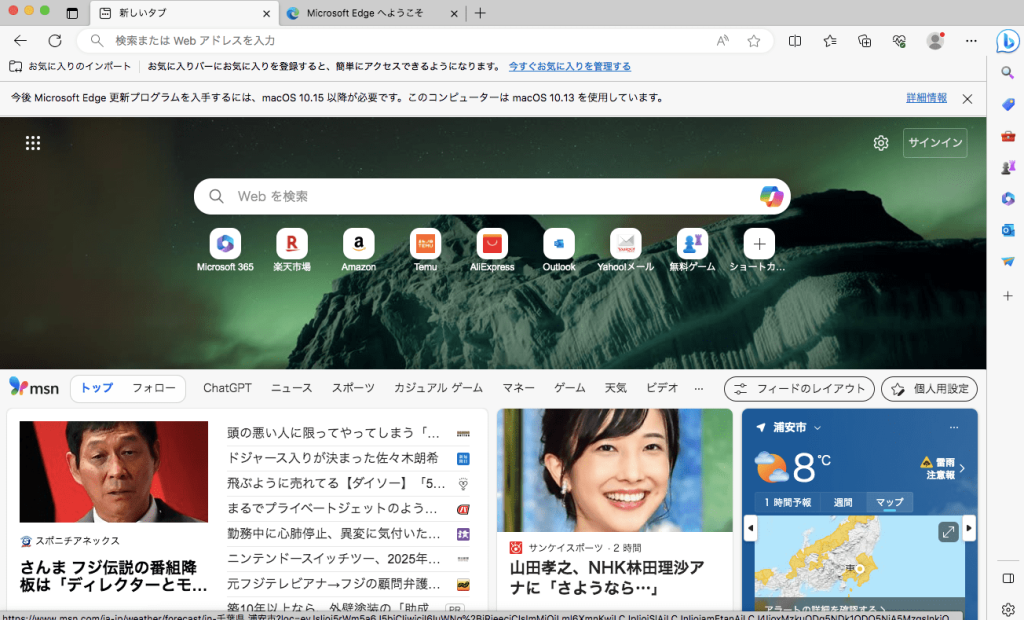Open the sidebar Drop paper plane icon
The width and height of the screenshot is (1024, 620).
(x=1008, y=261)
